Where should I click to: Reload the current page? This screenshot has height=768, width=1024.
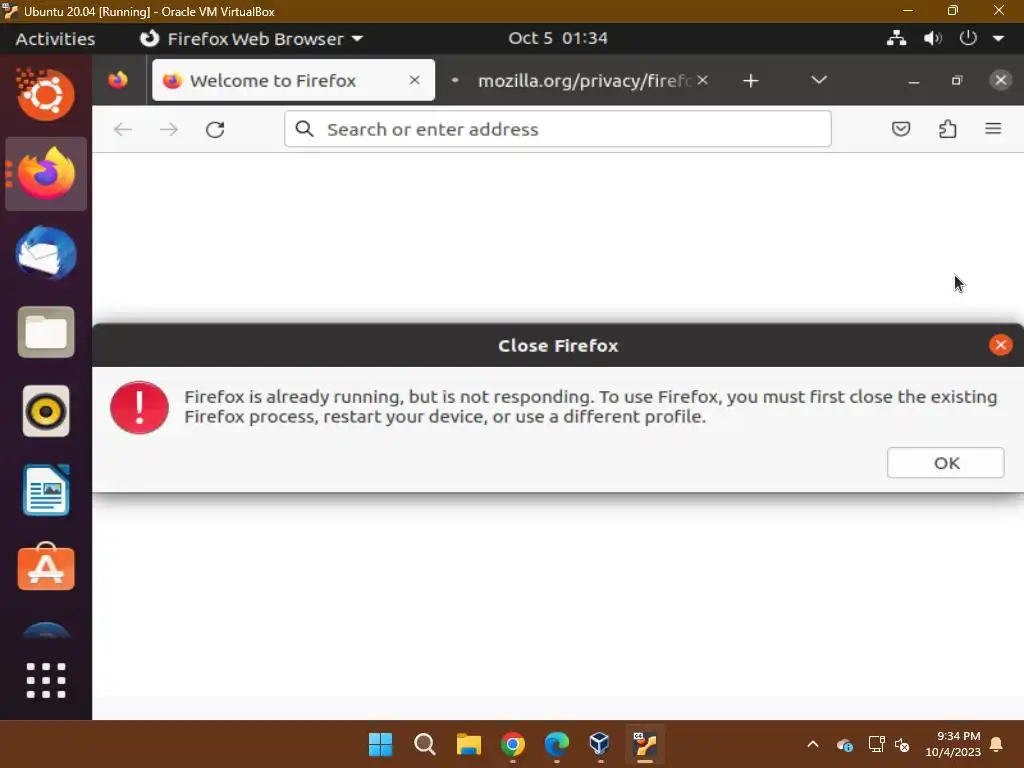click(x=215, y=129)
